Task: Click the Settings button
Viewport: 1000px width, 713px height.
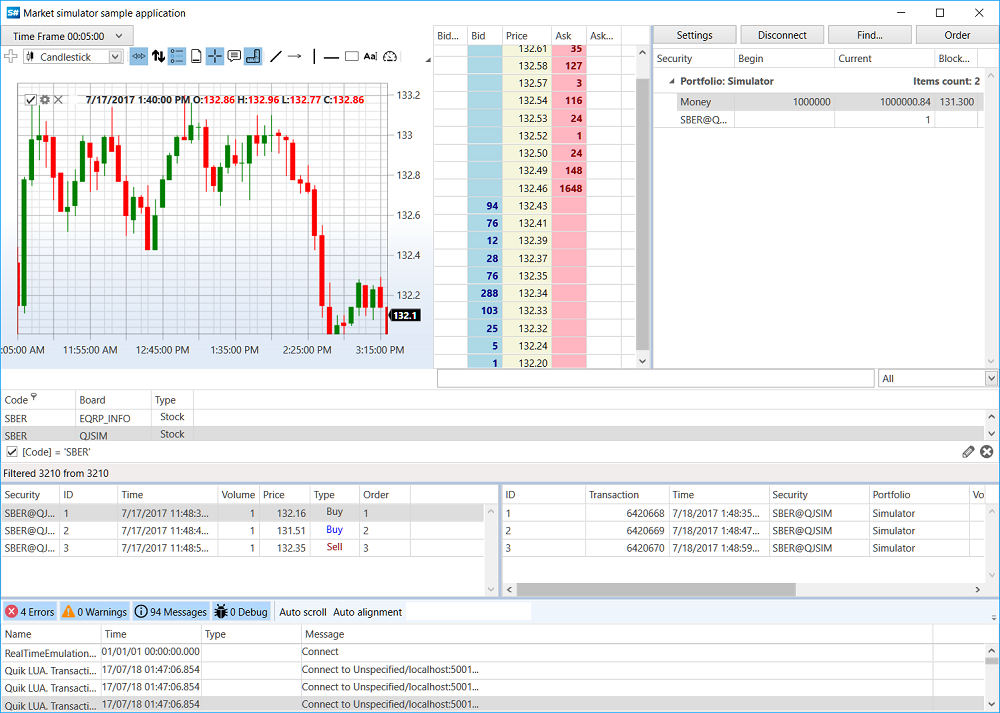Action: pos(695,35)
